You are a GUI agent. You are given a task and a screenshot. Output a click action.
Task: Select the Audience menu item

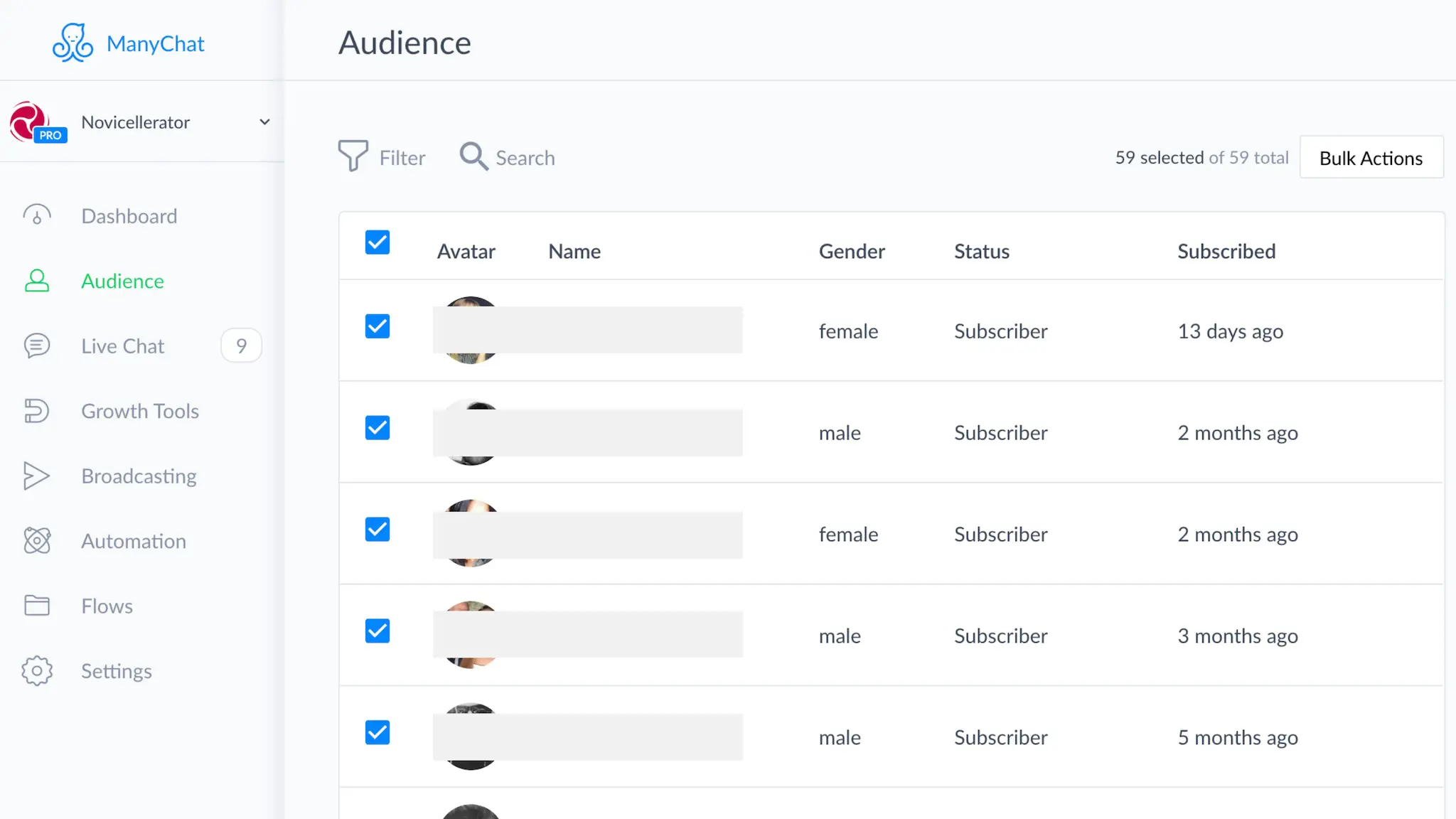click(122, 281)
